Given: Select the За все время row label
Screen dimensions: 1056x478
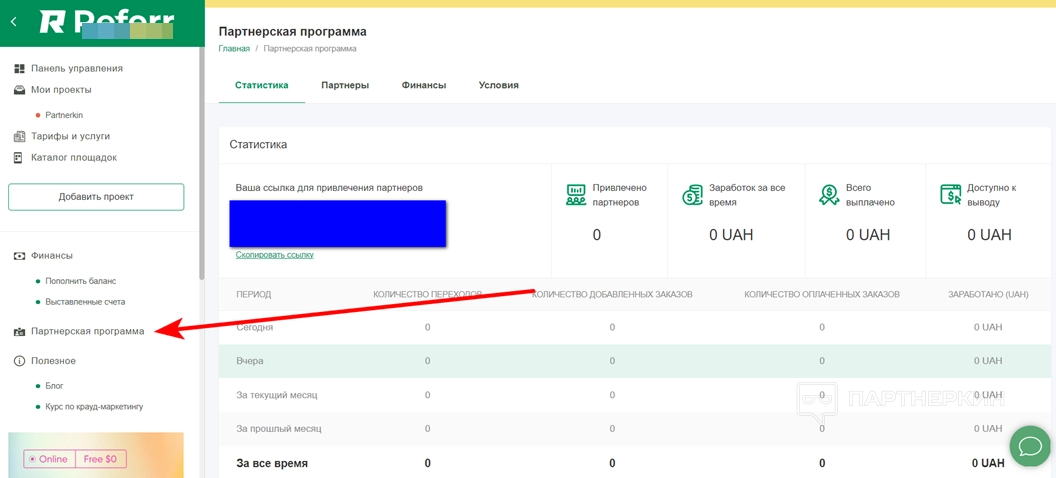Looking at the screenshot, I should tap(272, 463).
